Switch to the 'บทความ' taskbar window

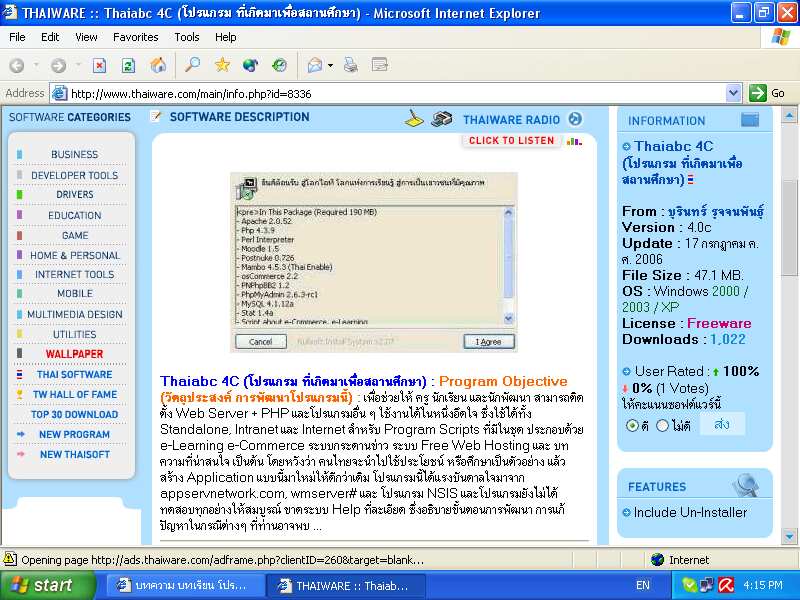(186, 586)
